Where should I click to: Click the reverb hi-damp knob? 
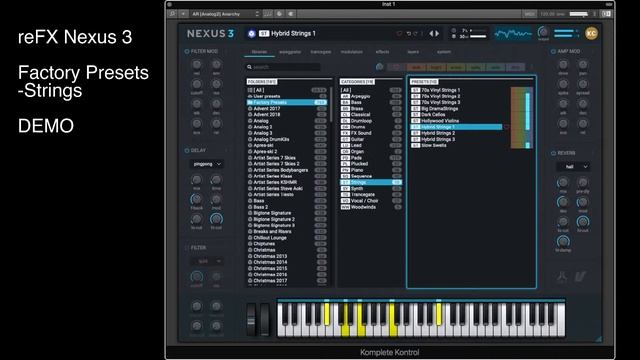(x=563, y=241)
